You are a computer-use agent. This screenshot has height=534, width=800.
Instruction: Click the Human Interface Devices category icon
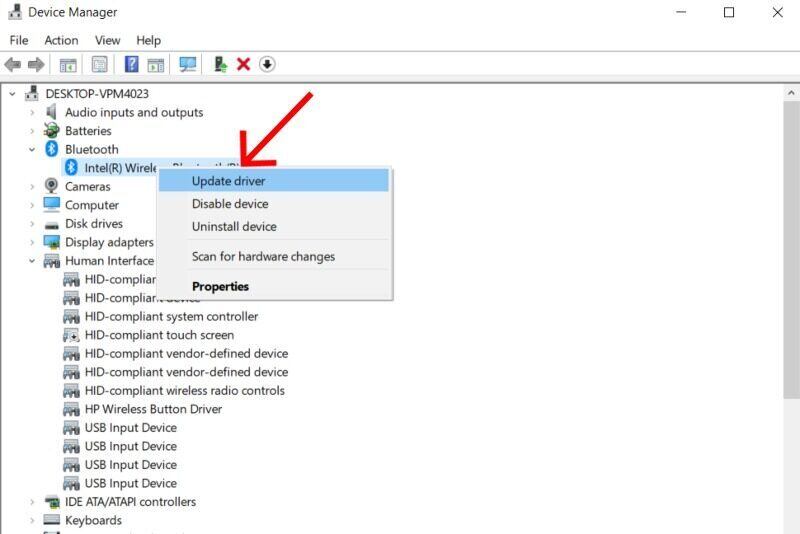pos(52,261)
